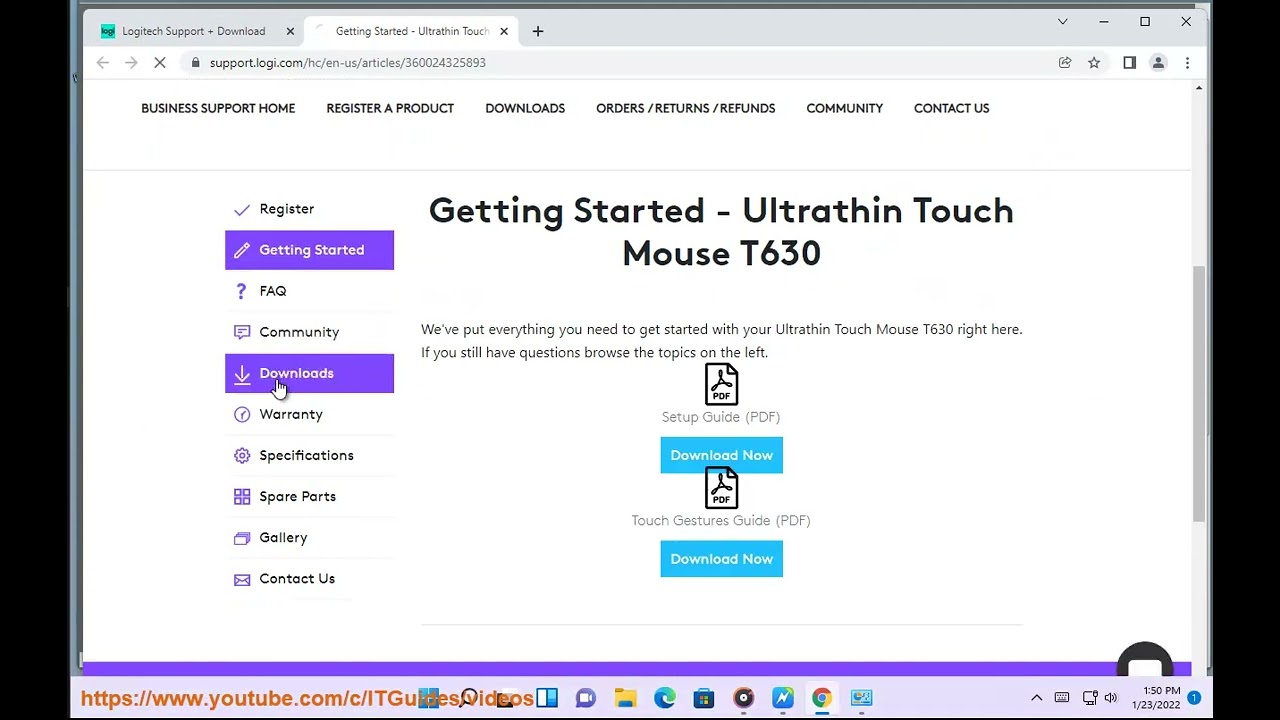Click the site info lock icon
The width and height of the screenshot is (1280, 720).
pyautogui.click(x=196, y=63)
